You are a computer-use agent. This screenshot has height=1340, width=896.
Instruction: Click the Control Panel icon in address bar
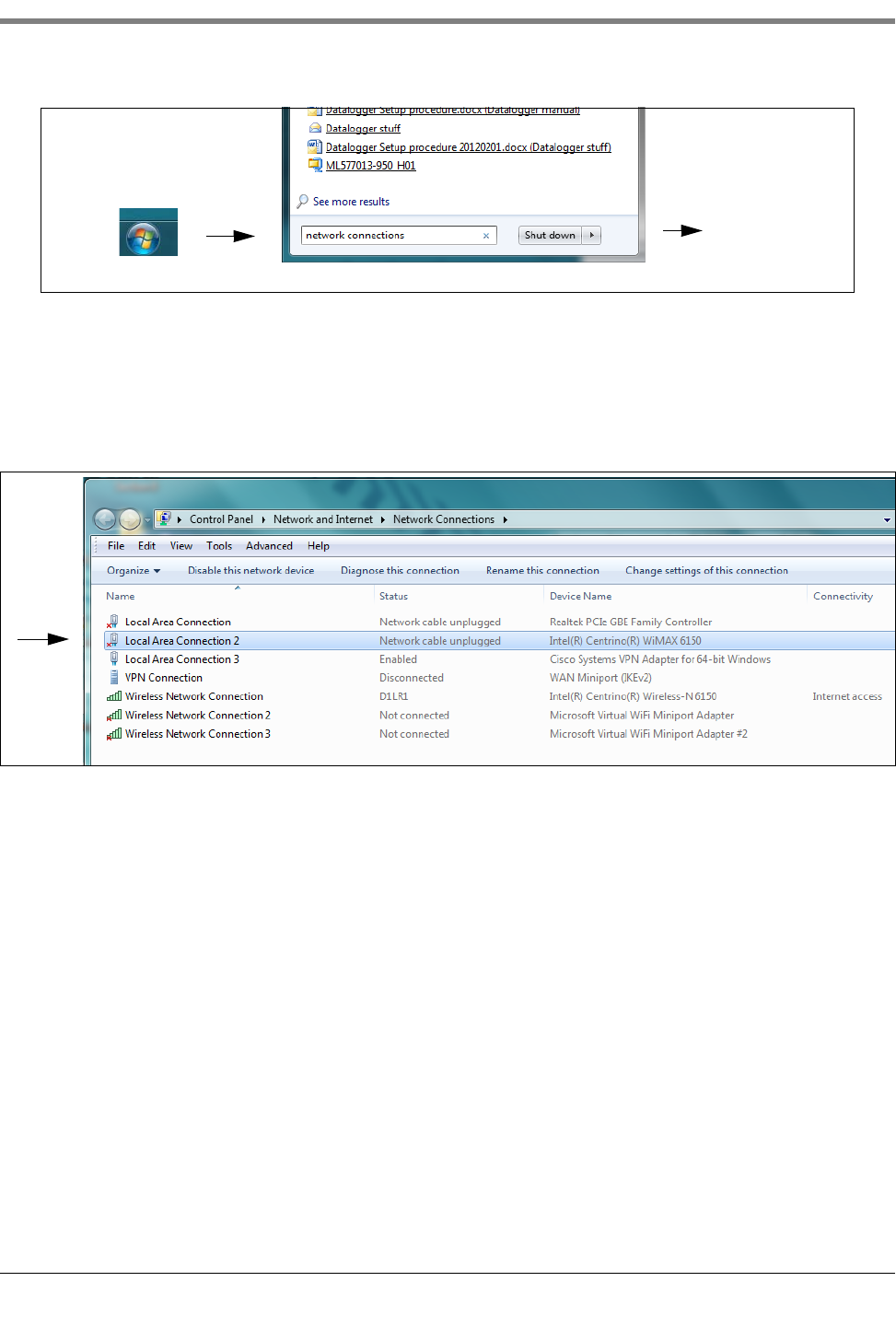(x=164, y=519)
